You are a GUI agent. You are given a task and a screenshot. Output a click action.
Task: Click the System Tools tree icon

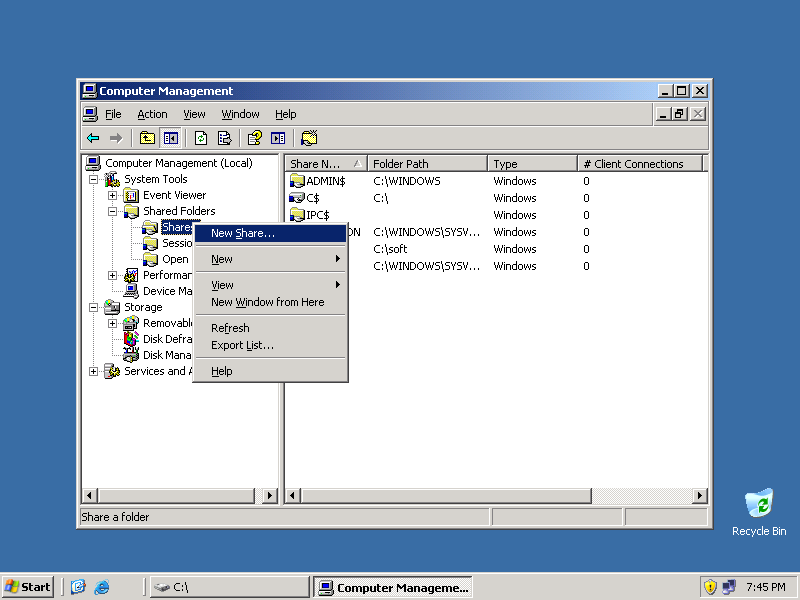pos(112,179)
